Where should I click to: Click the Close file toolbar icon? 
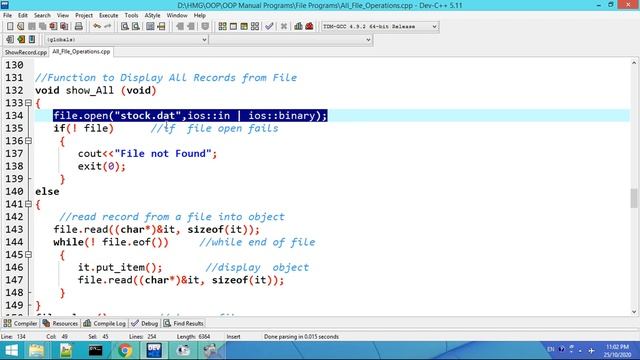[x=53, y=27]
